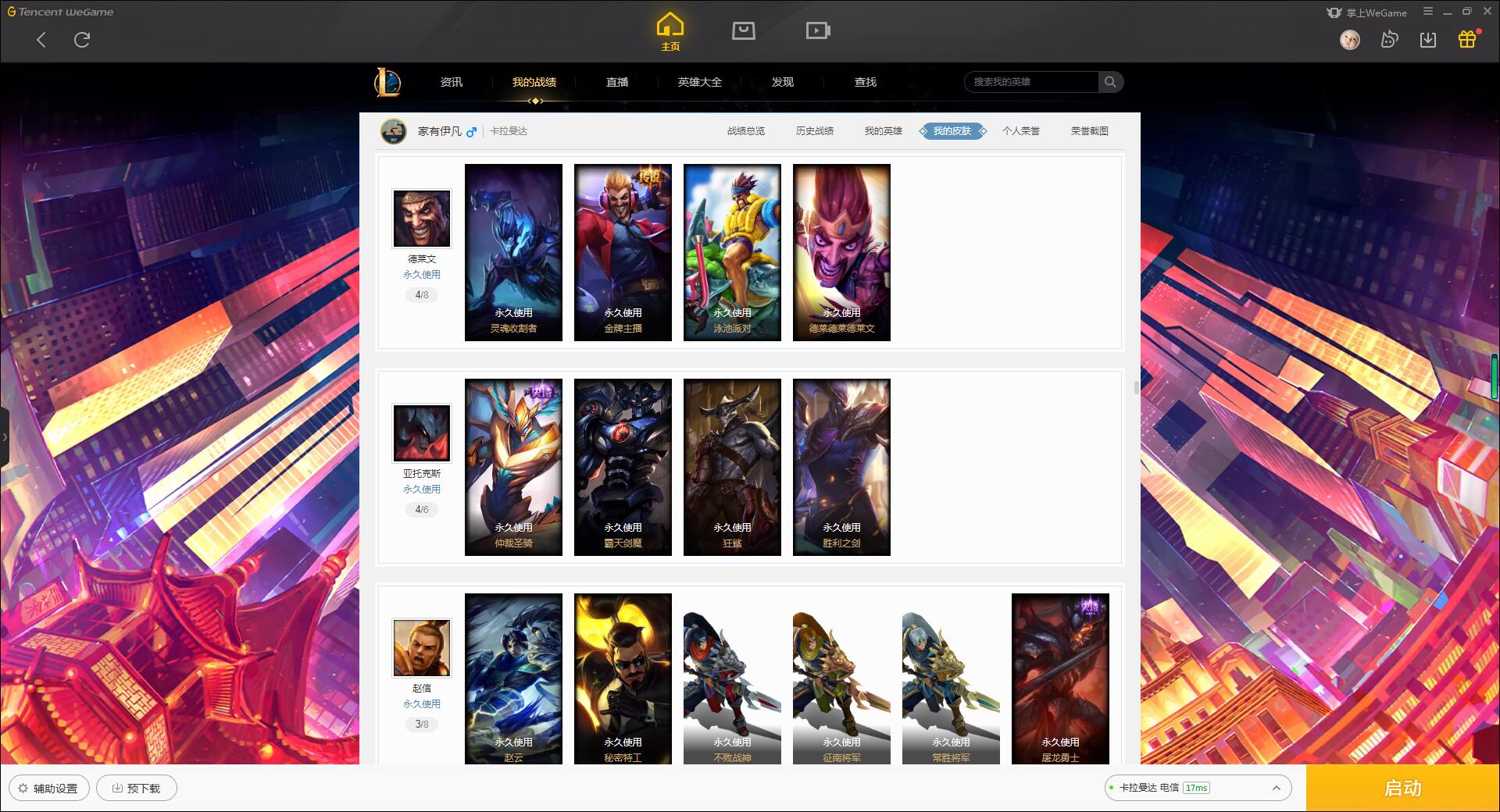The width and height of the screenshot is (1500, 812).
Task: Open the 主页 home icon
Action: pos(670,32)
